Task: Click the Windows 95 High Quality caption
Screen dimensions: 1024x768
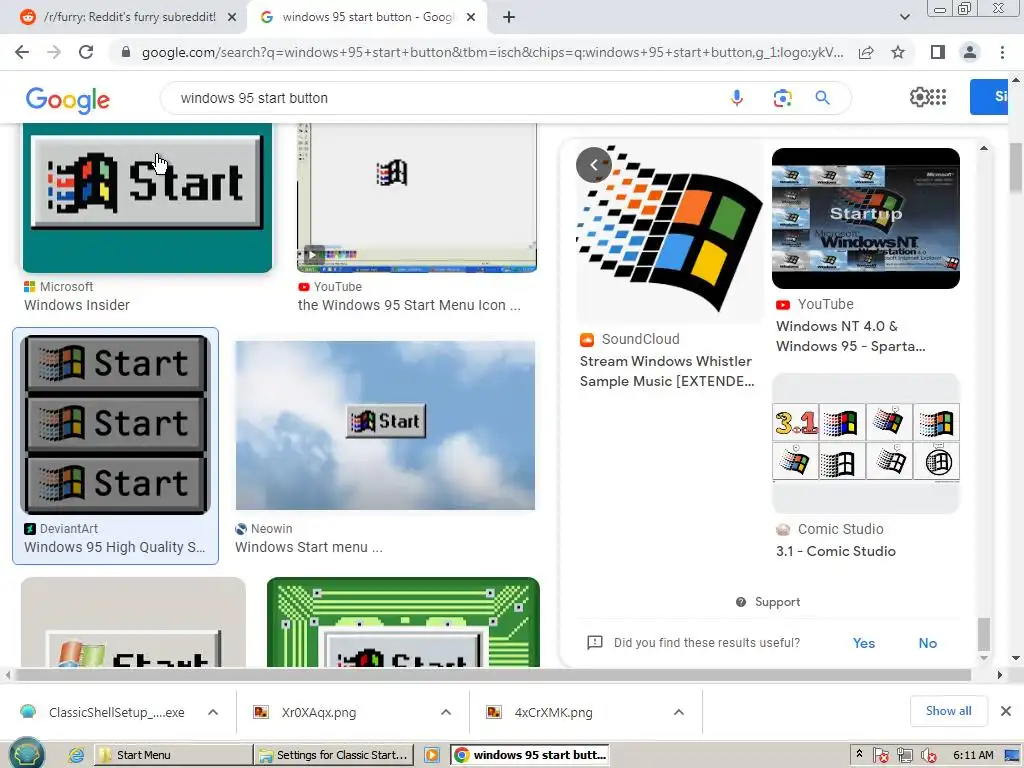Action: [114, 547]
